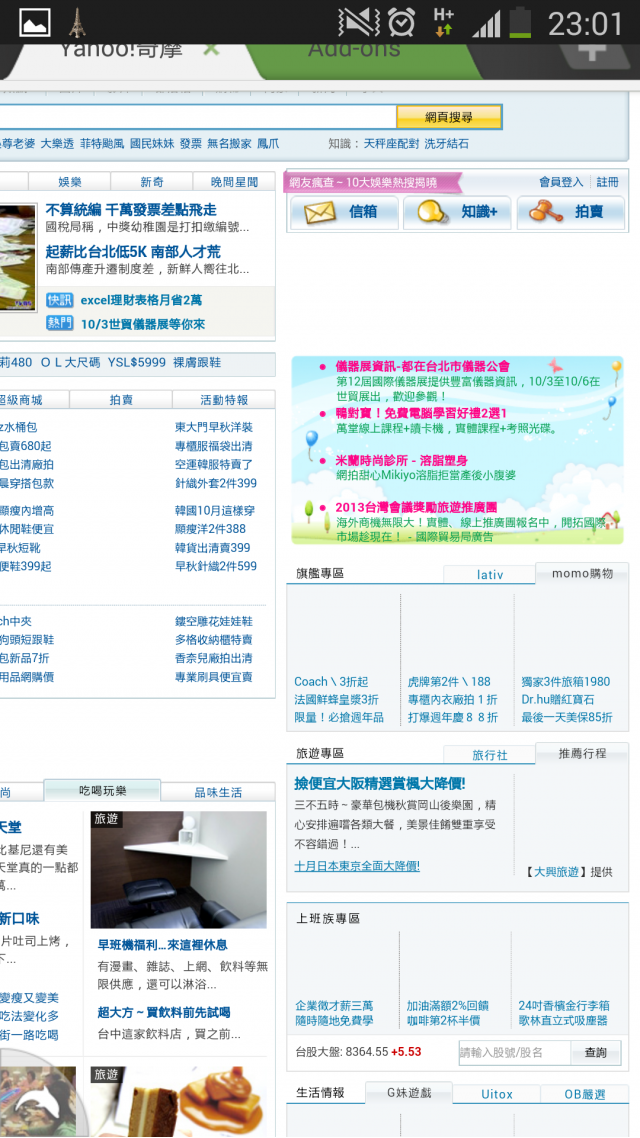Open ad 米蘭時尚診所 - 溶脂塑身

(401, 461)
